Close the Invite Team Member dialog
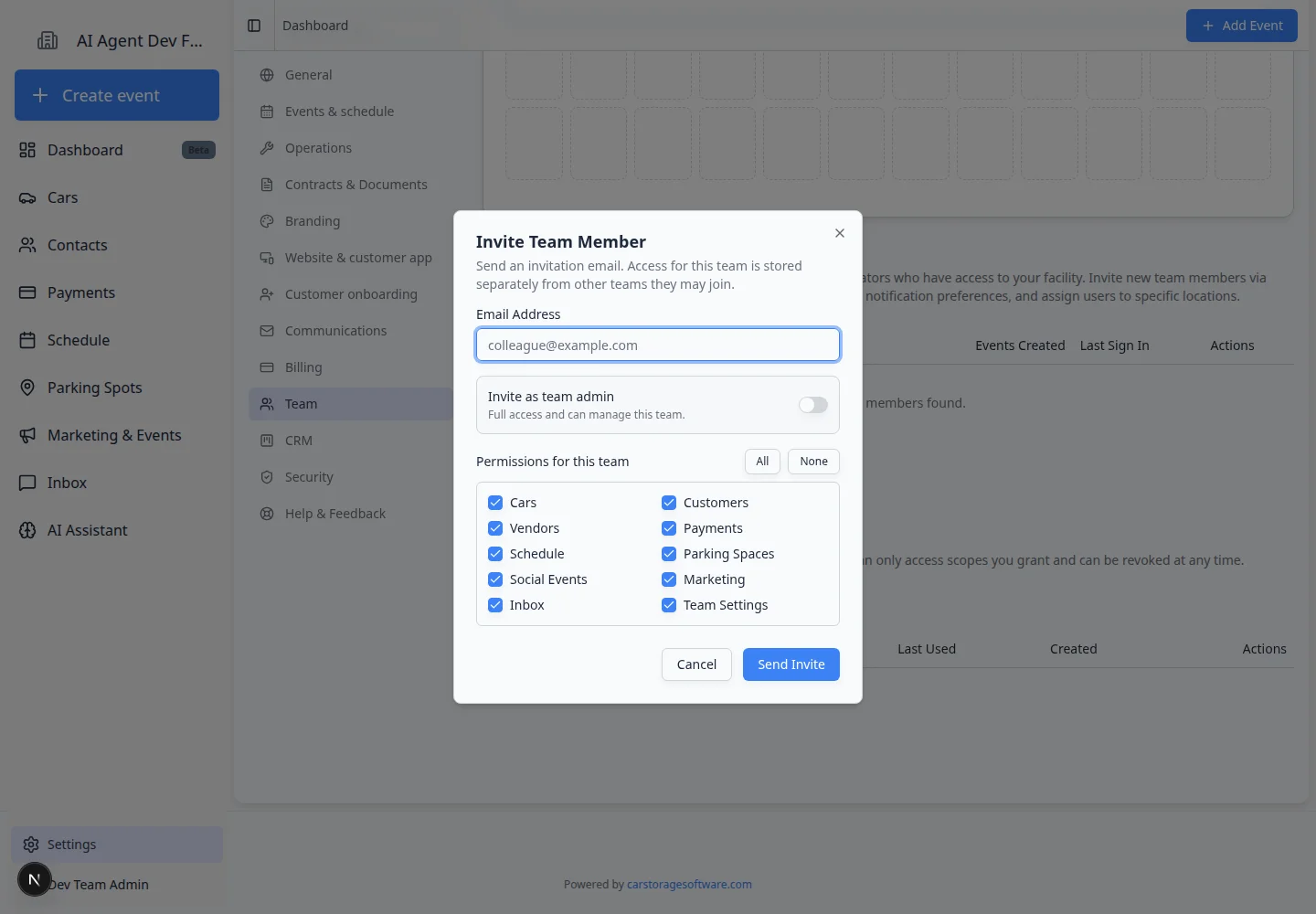 pos(840,233)
